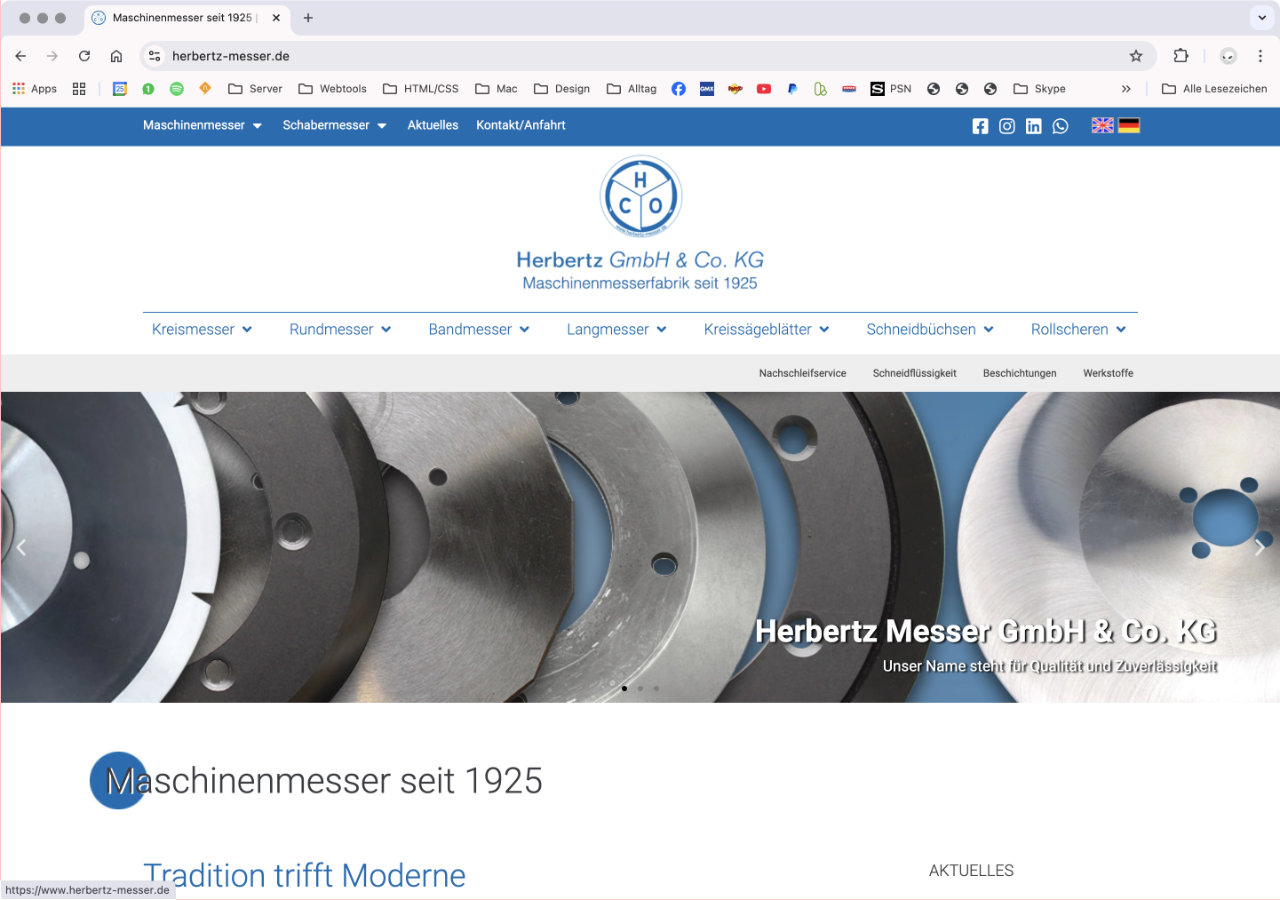
Task: Click the address bar showing herbertz-messer.de
Action: (640, 56)
